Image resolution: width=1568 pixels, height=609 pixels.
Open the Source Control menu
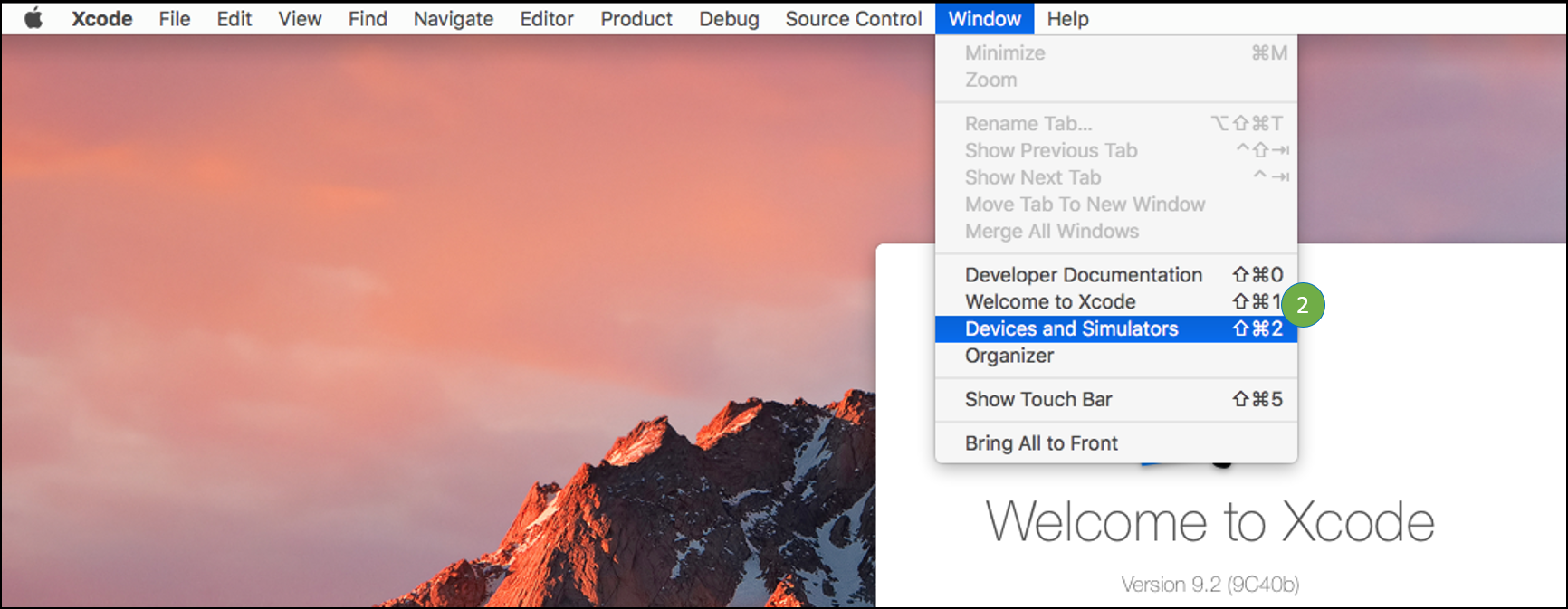click(x=853, y=18)
